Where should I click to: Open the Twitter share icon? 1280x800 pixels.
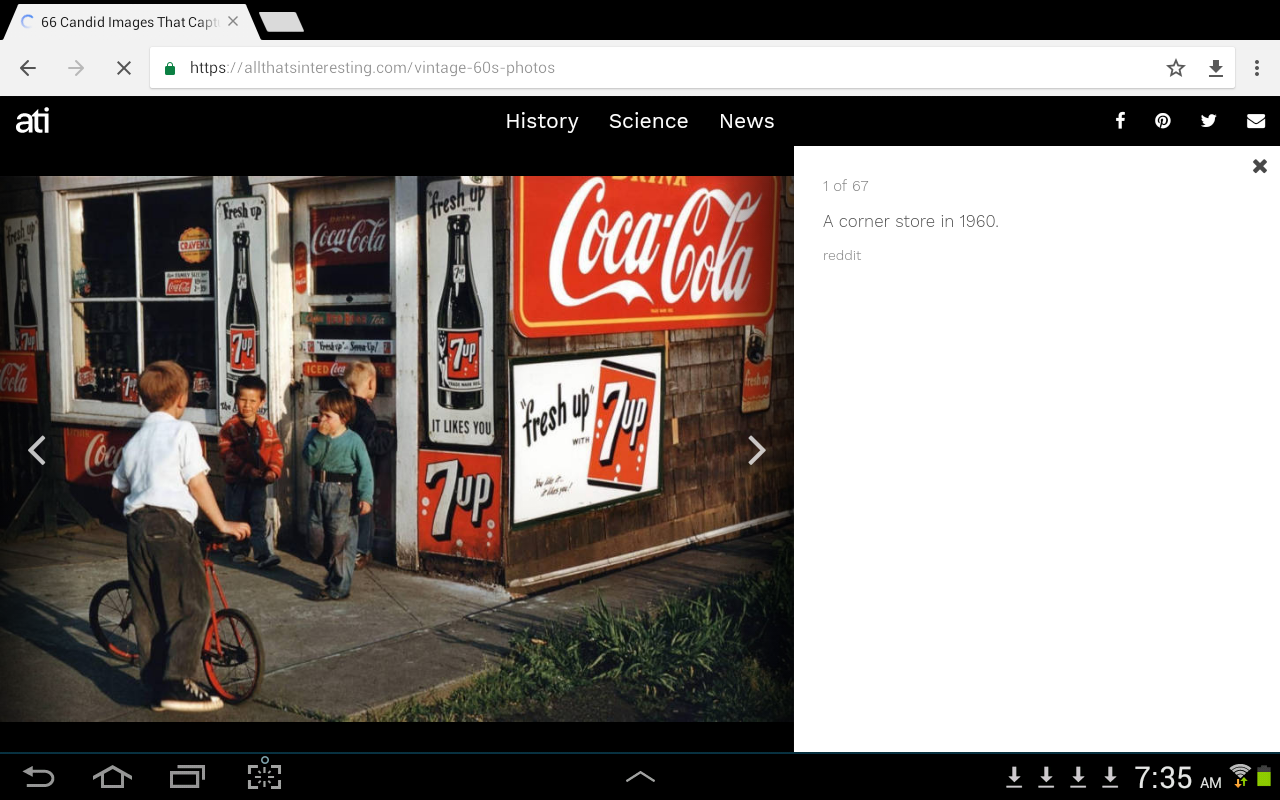(1208, 121)
